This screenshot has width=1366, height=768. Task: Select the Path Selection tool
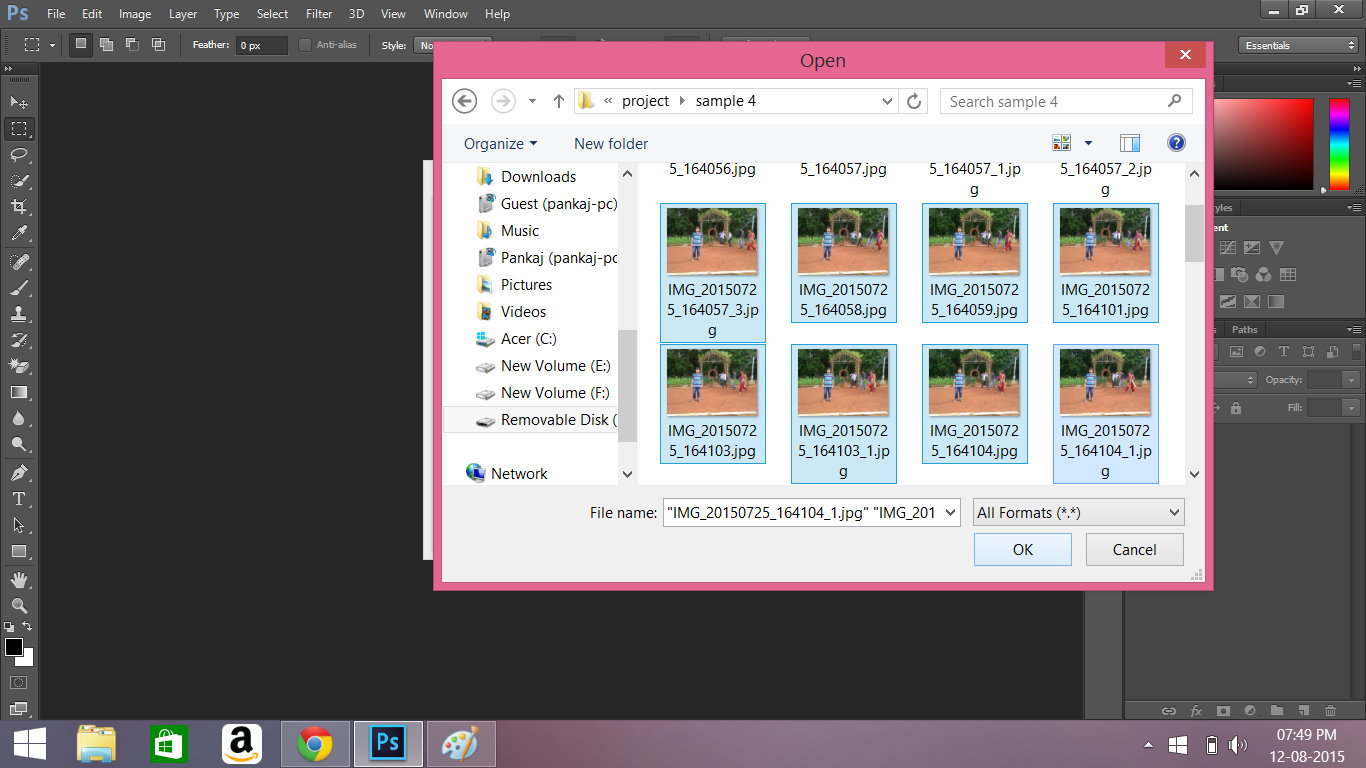pos(18,525)
